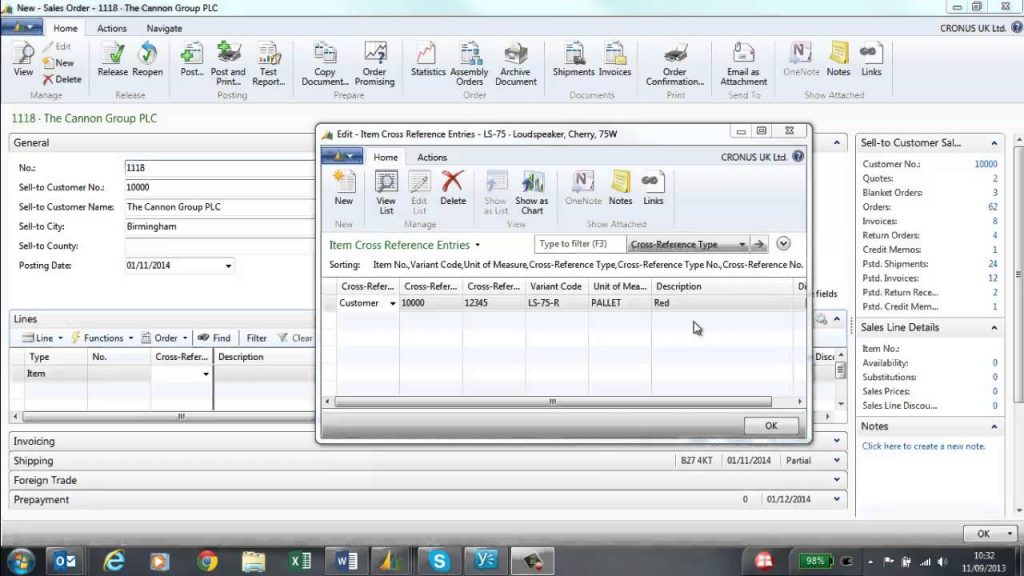Image resolution: width=1024 pixels, height=576 pixels.
Task: Expand filter pane chevron in dialog
Action: tap(783, 244)
